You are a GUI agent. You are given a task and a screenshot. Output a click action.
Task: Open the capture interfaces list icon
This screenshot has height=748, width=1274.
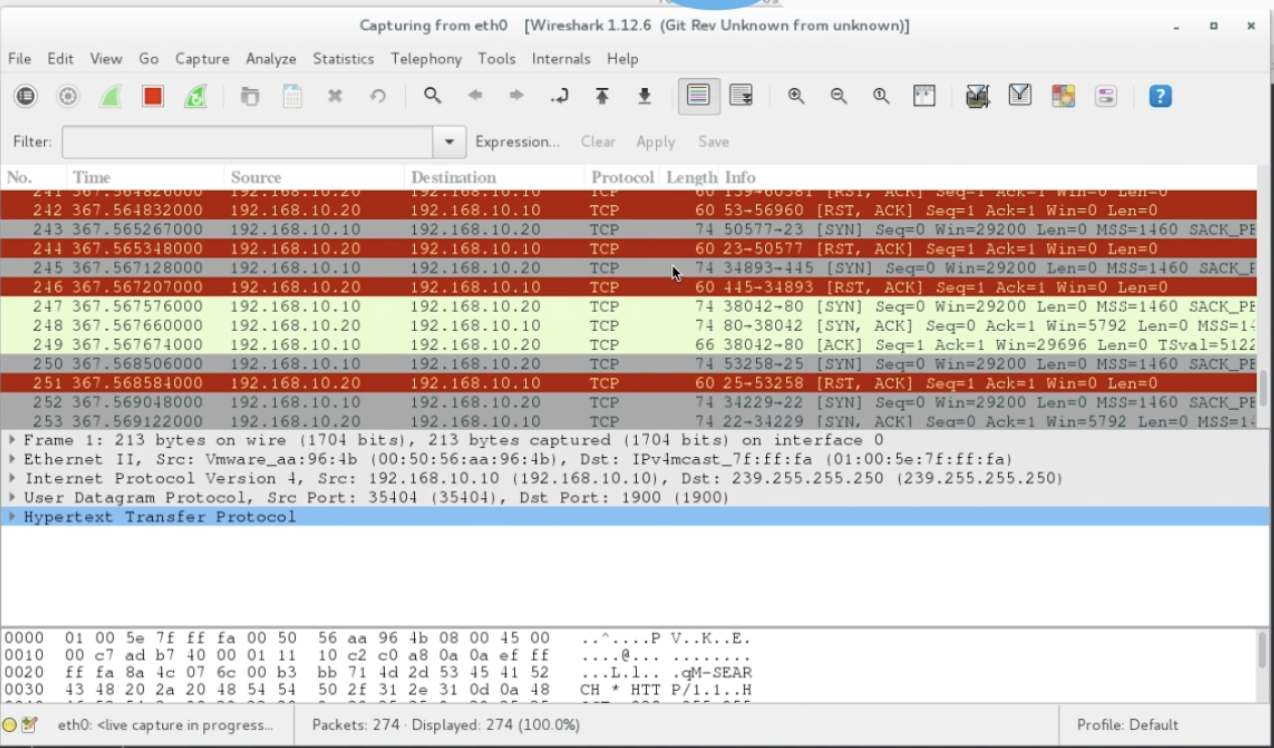point(25,96)
